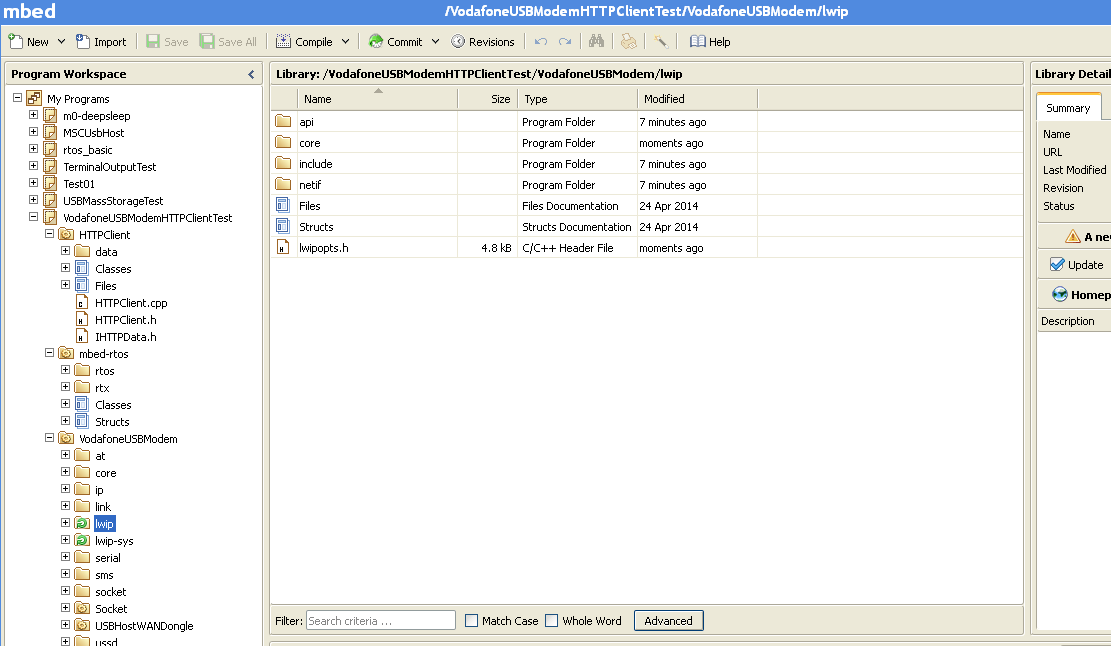The height and width of the screenshot is (648, 1111).
Task: Select the lwip library tree item
Action: click(104, 524)
